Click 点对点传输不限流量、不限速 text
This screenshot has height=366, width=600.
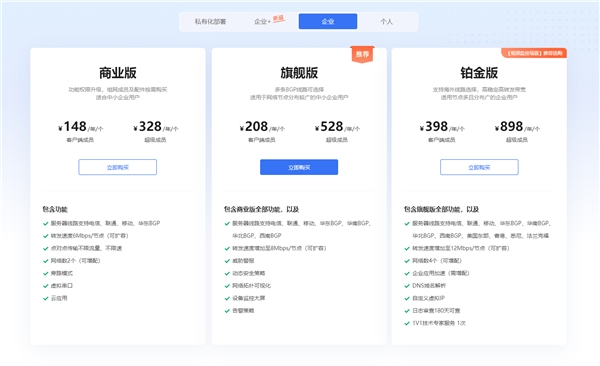tap(86, 248)
